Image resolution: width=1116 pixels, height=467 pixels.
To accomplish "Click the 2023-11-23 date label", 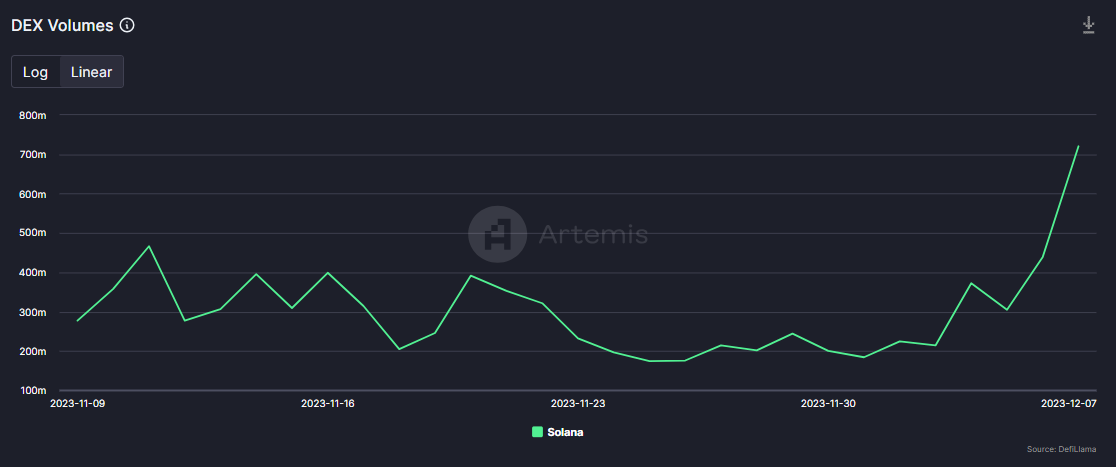I will click(578, 404).
